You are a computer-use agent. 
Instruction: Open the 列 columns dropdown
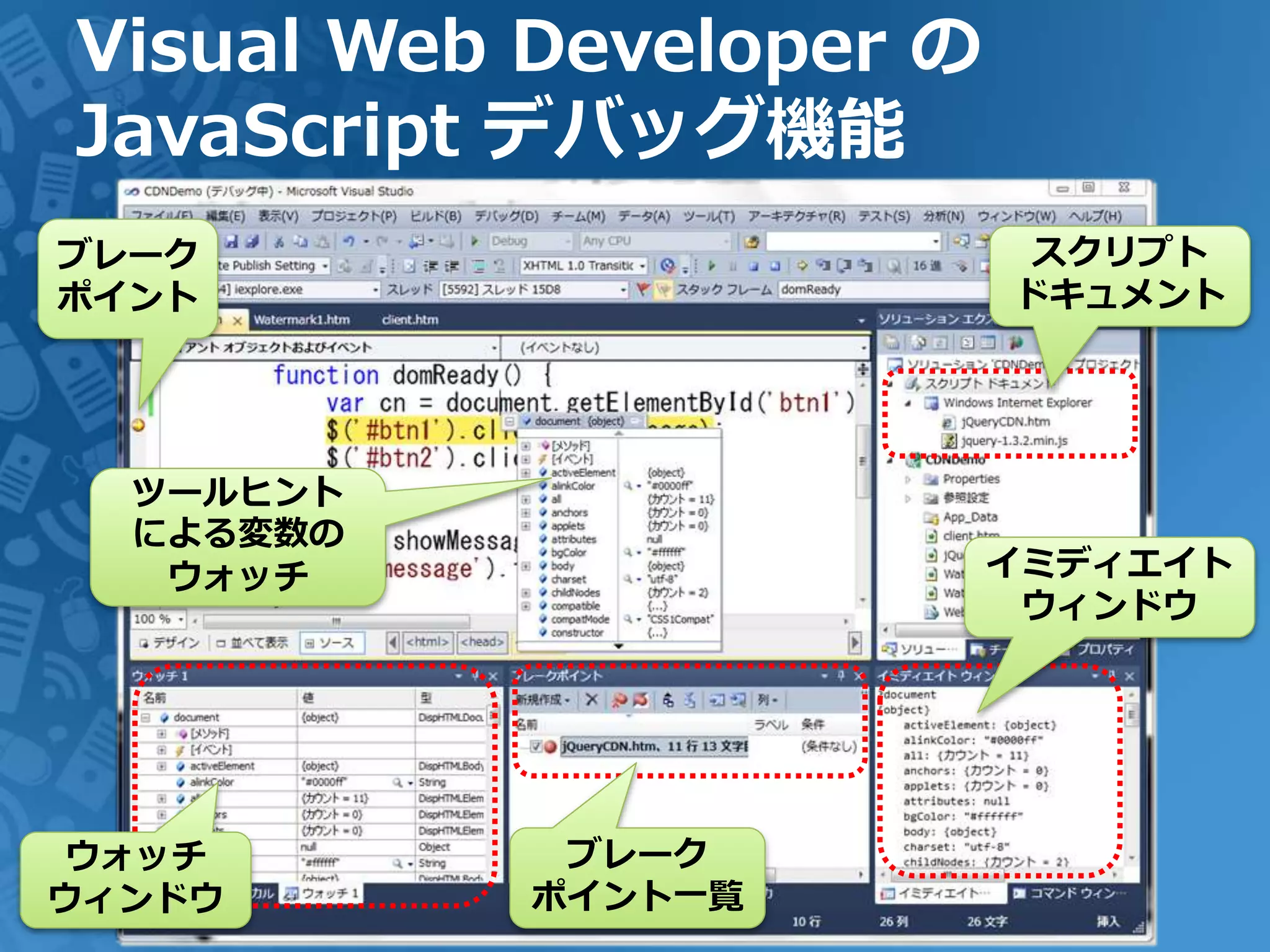pyautogui.click(x=767, y=700)
